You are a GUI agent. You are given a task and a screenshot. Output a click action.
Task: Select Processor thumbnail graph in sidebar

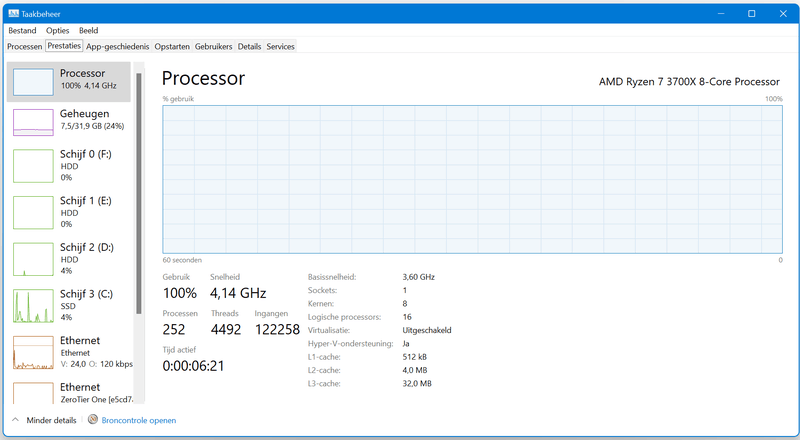(33, 82)
